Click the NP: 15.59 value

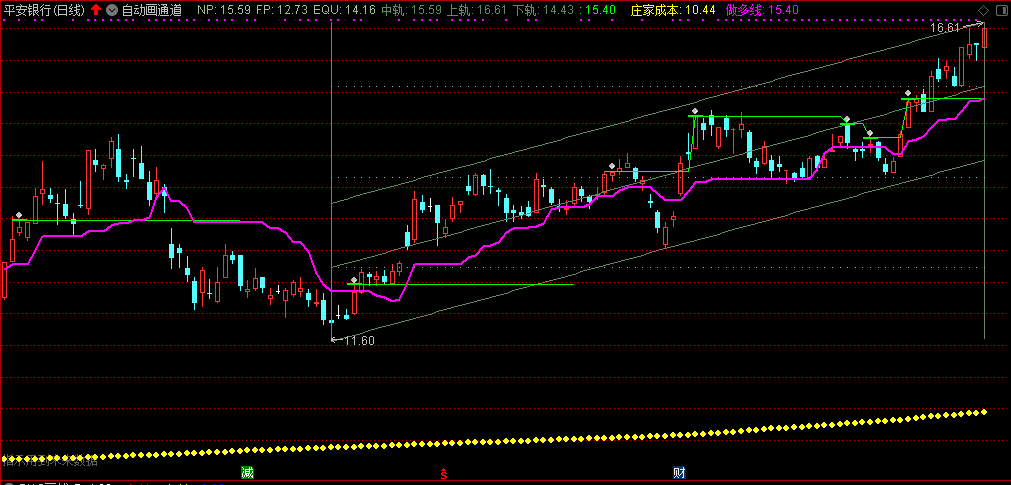pos(224,10)
